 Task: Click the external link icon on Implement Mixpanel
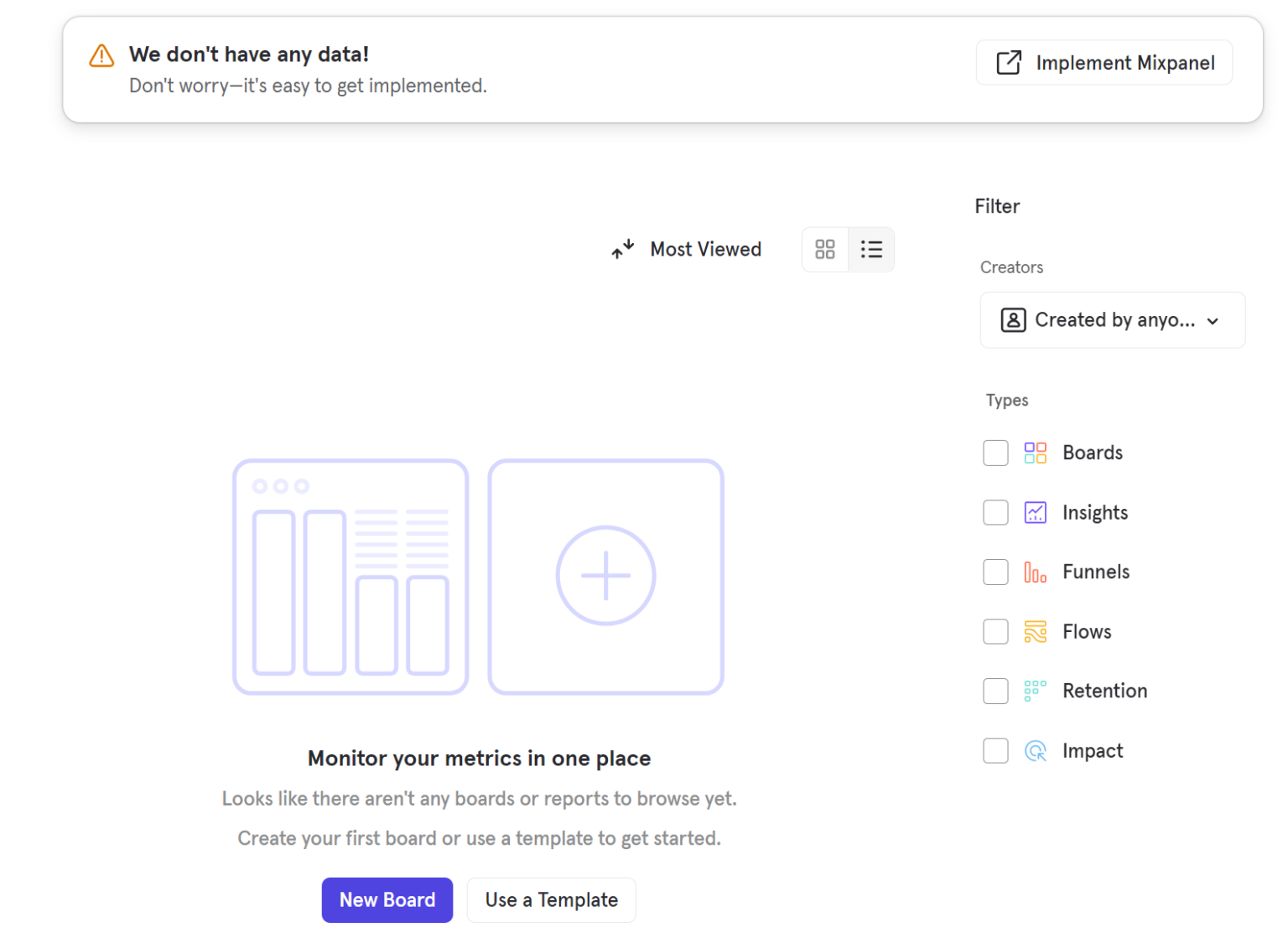click(x=1009, y=62)
